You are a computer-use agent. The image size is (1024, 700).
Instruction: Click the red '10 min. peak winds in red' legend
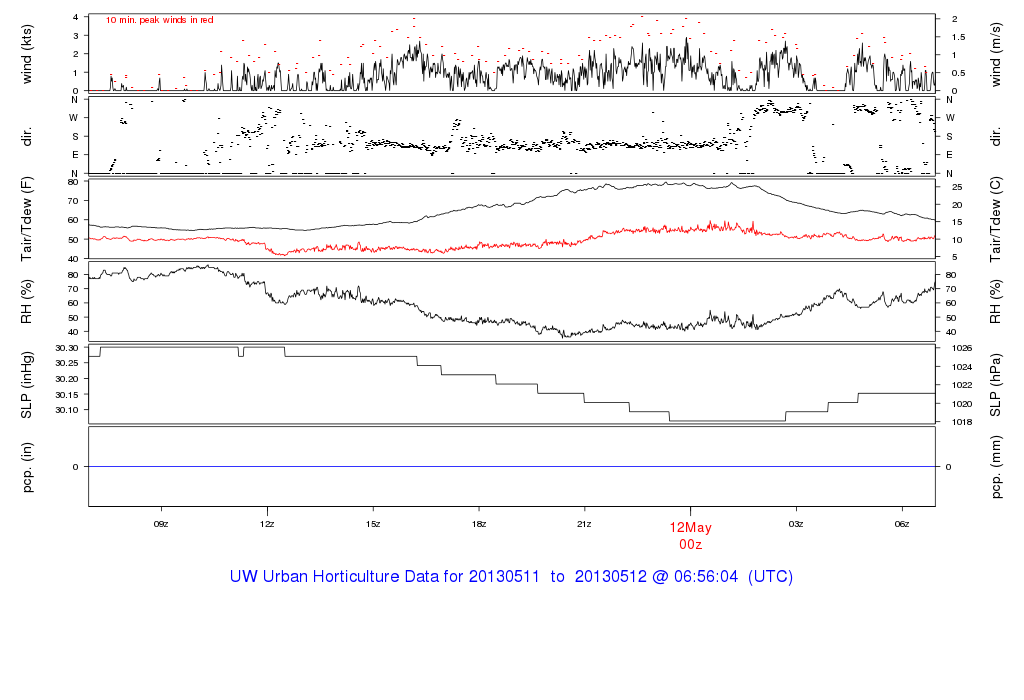point(160,20)
